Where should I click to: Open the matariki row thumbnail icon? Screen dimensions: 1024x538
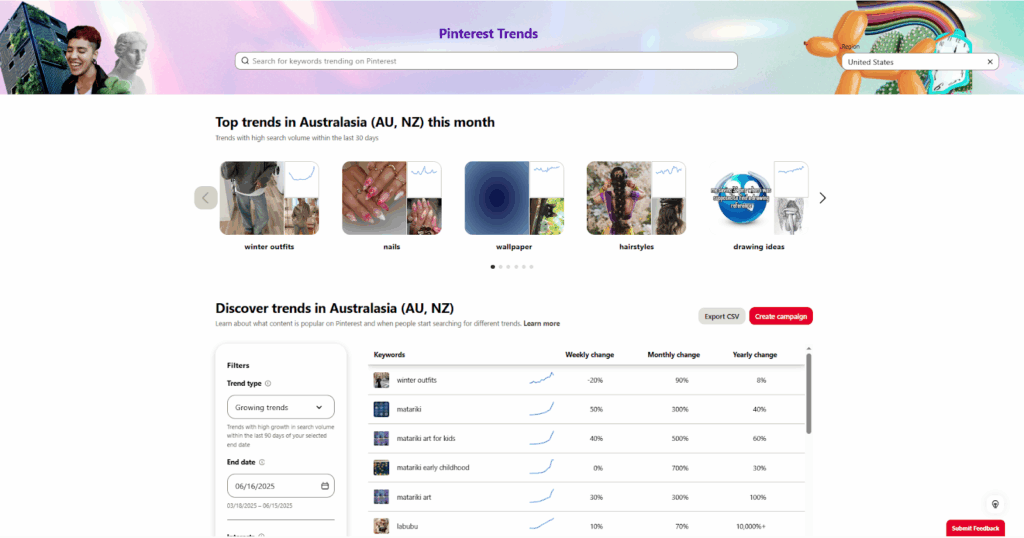click(381, 409)
